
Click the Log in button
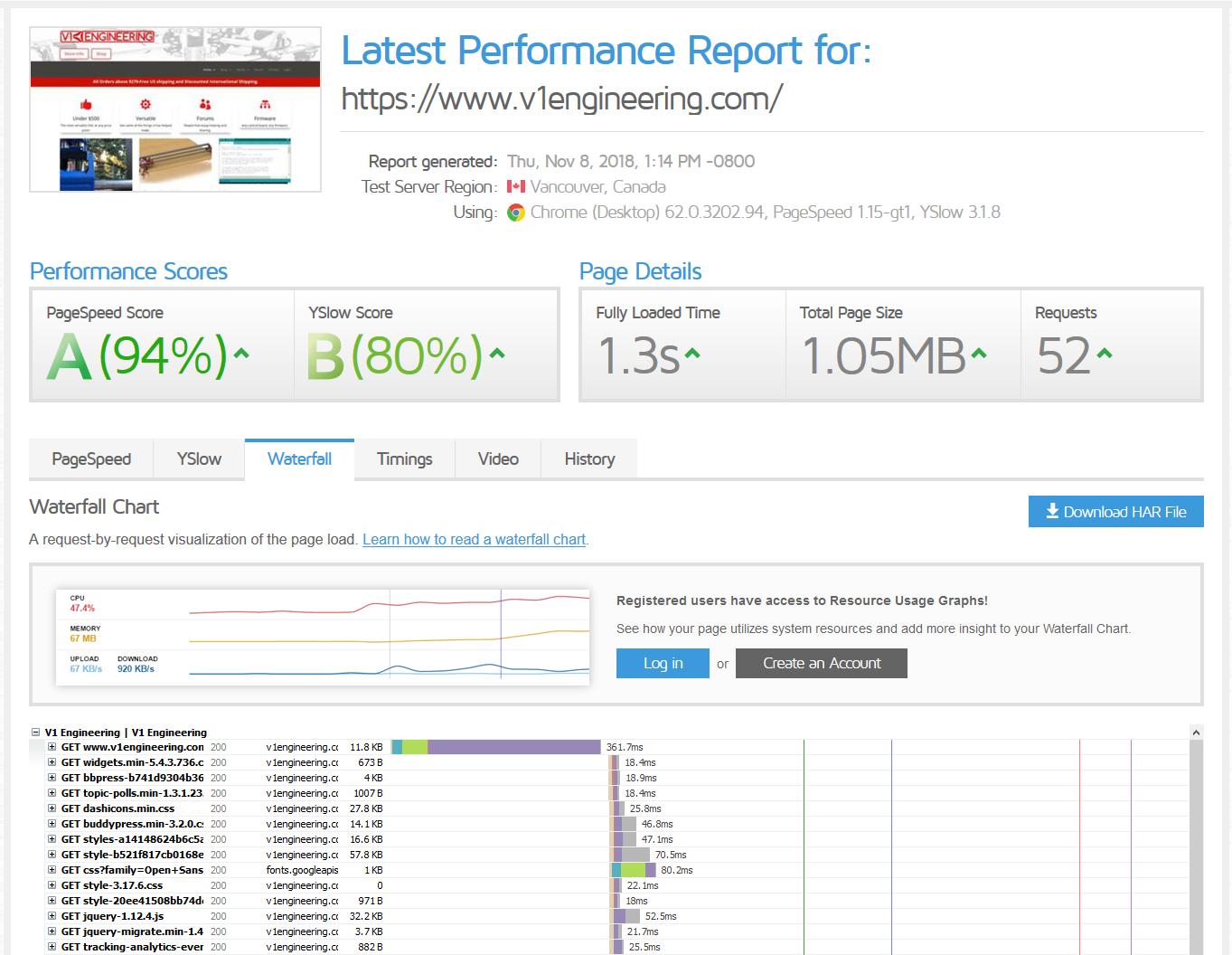(663, 663)
